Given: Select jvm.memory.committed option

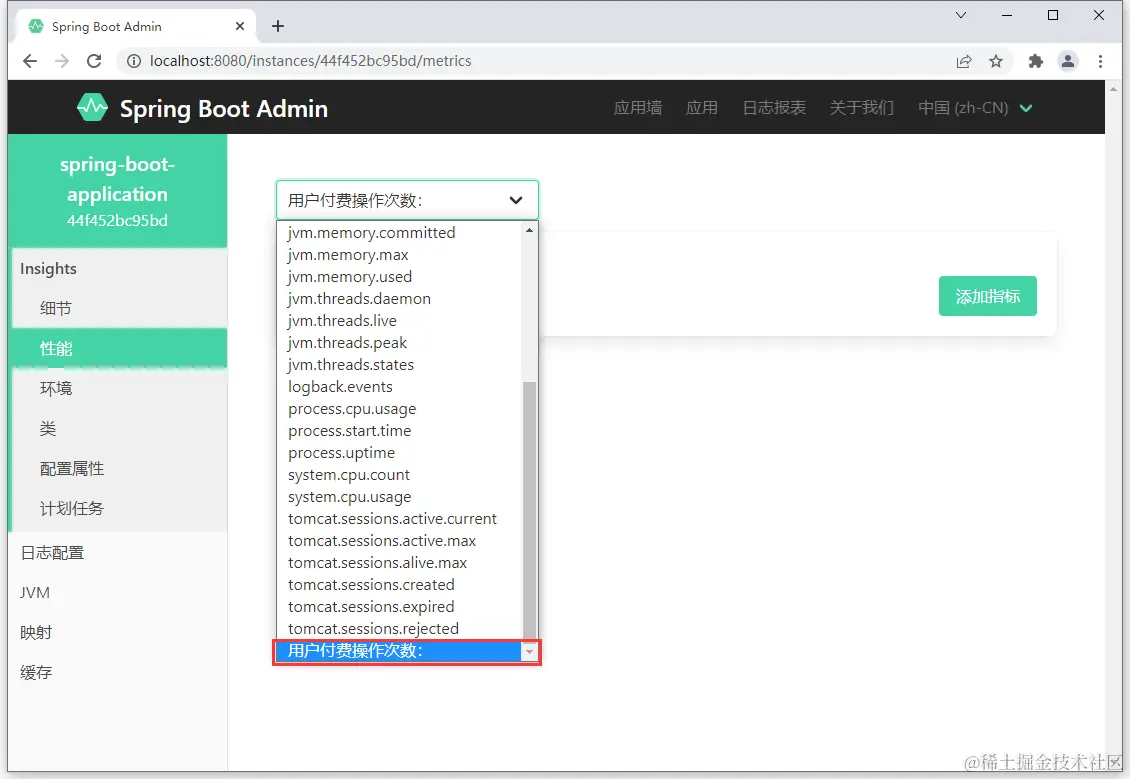Looking at the screenshot, I should click(400, 233).
